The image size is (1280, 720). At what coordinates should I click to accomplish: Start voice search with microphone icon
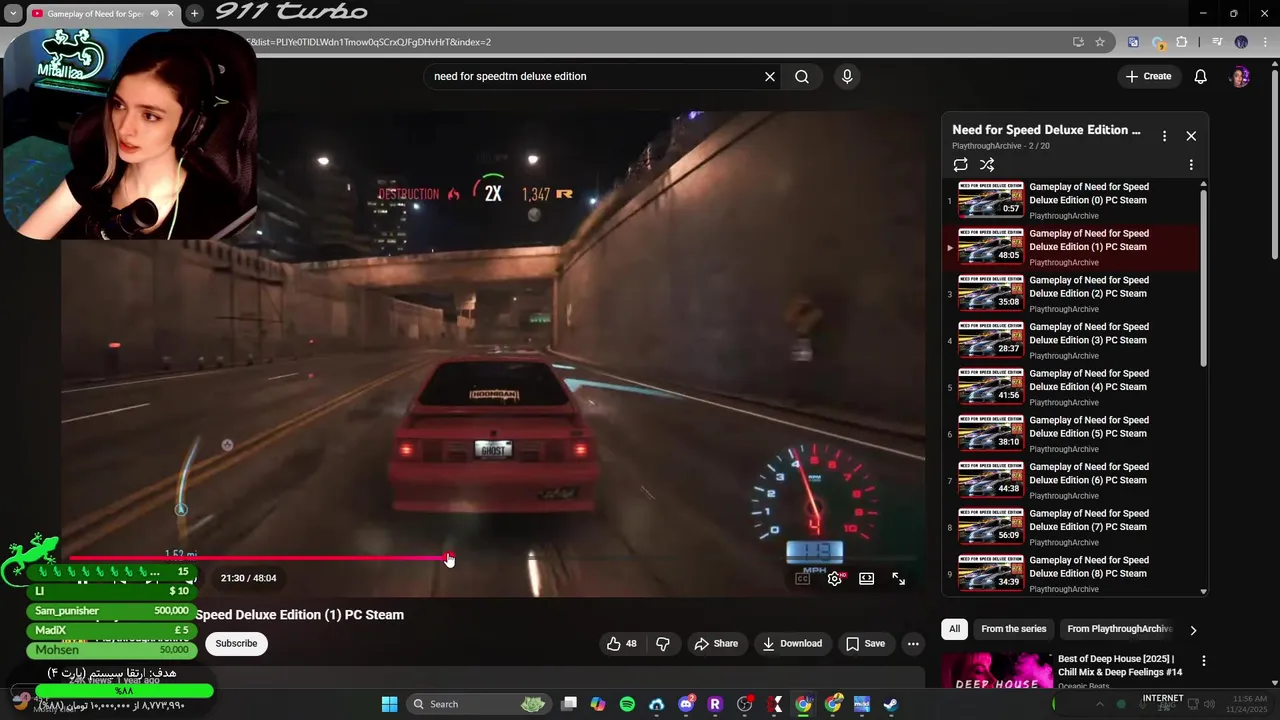847,77
